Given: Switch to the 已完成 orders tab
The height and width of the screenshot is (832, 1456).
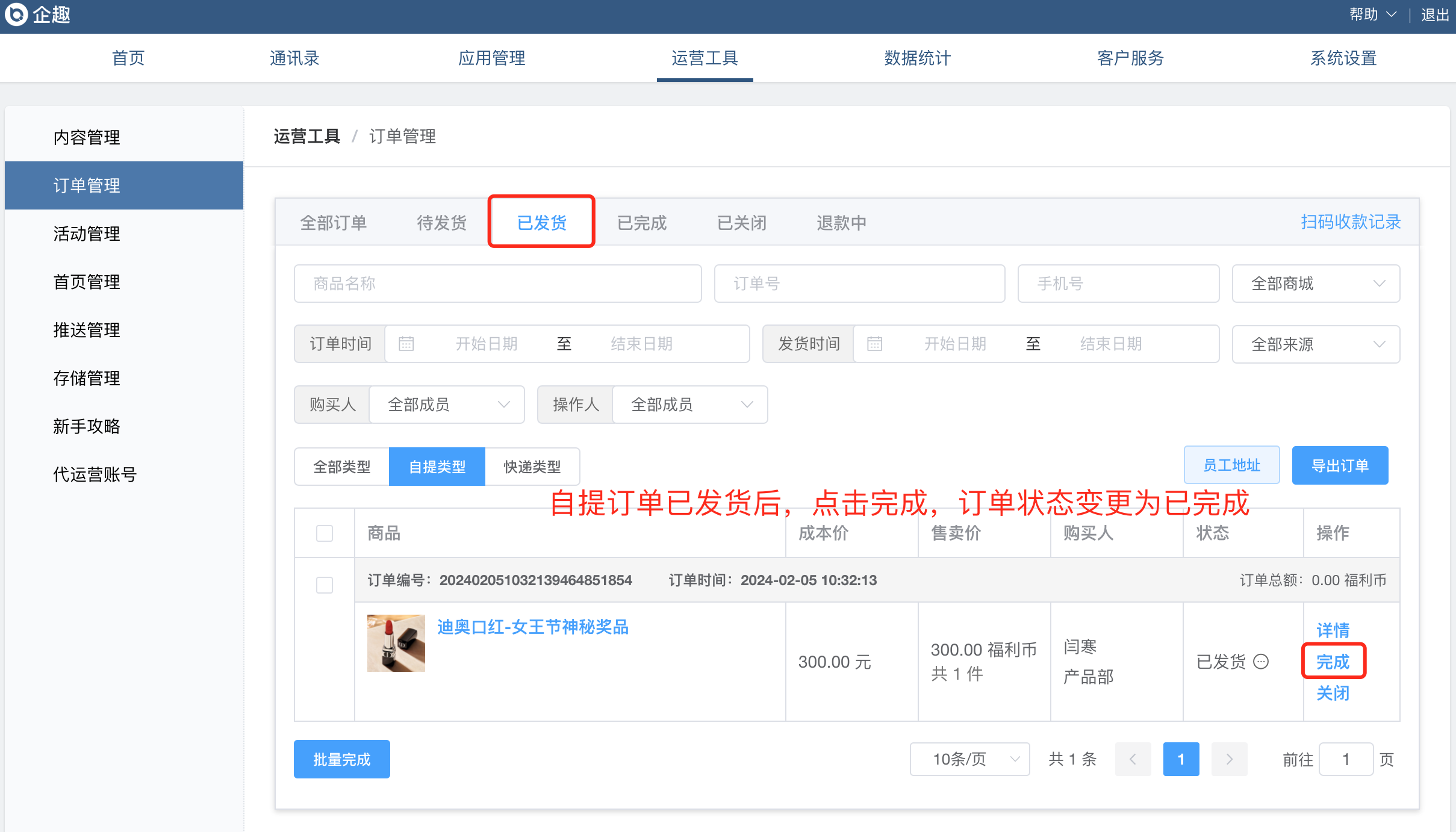Looking at the screenshot, I should click(x=642, y=223).
